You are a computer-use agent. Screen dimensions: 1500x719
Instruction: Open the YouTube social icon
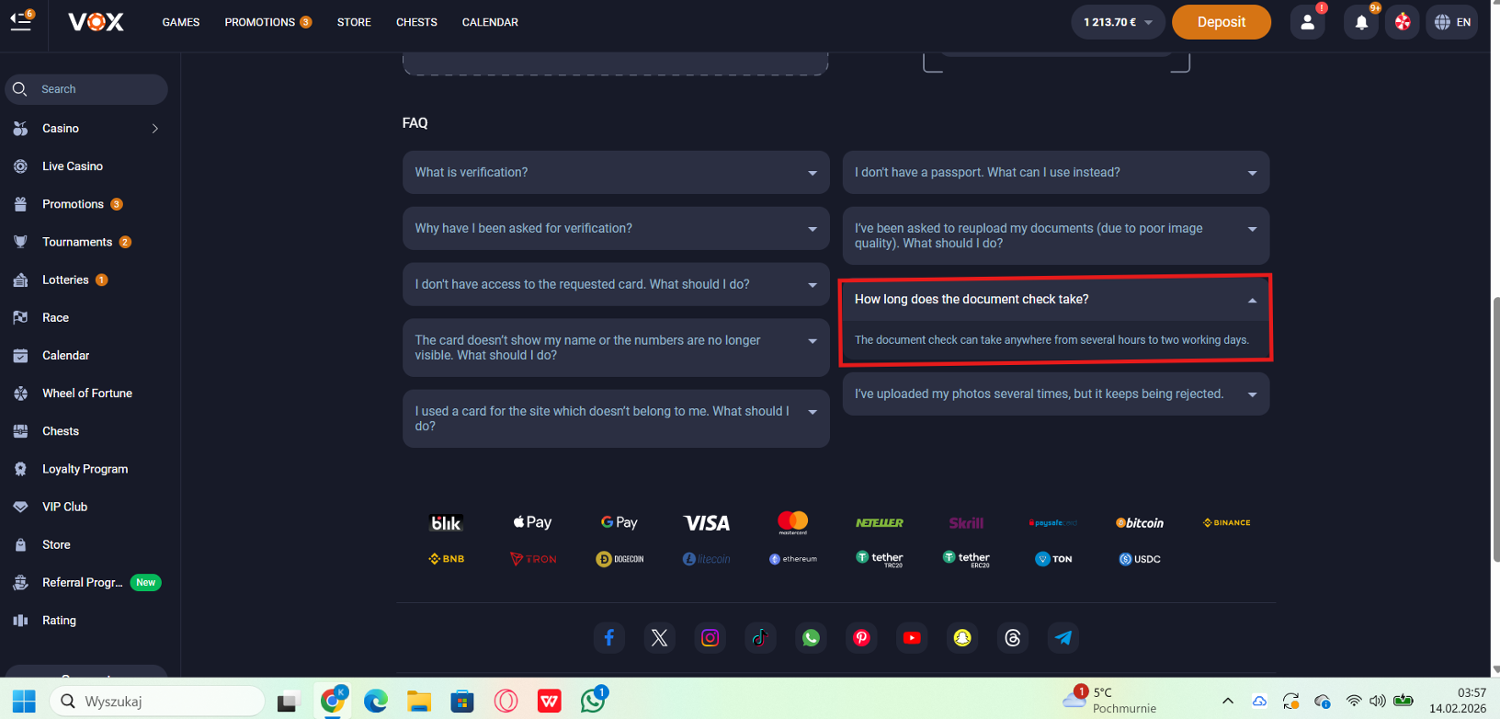click(912, 638)
